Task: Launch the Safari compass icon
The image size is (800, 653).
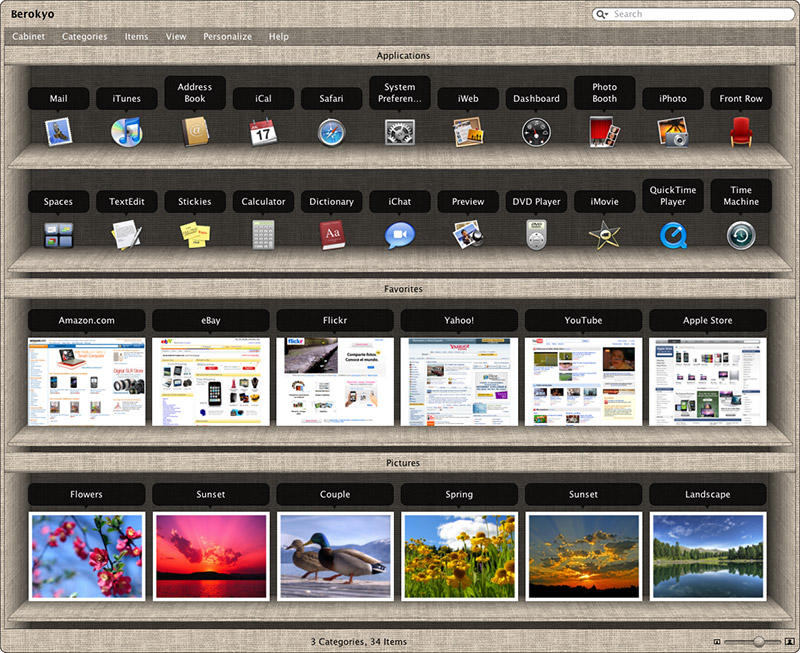Action: click(x=332, y=132)
